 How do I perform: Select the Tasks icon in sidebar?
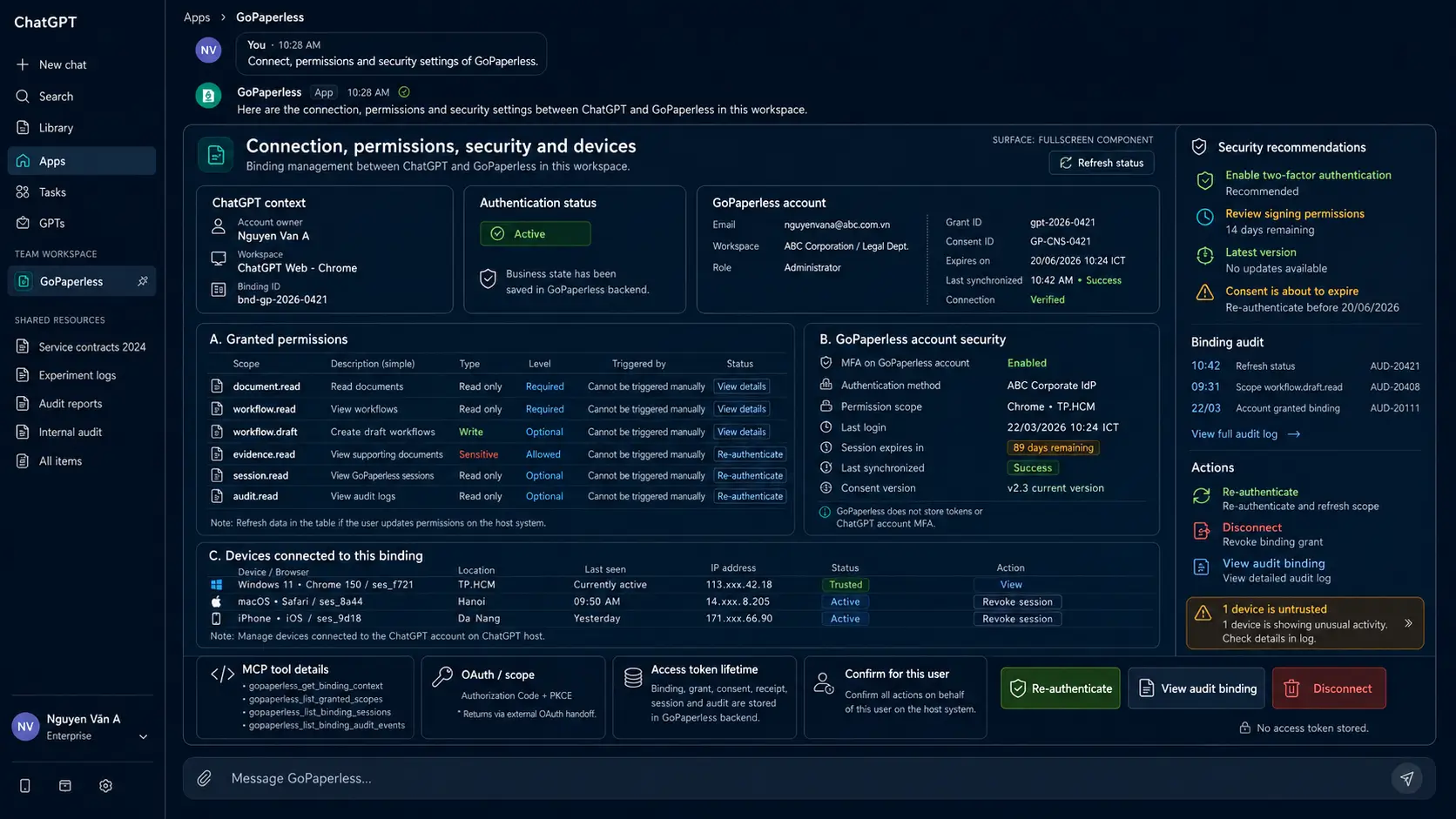(23, 192)
